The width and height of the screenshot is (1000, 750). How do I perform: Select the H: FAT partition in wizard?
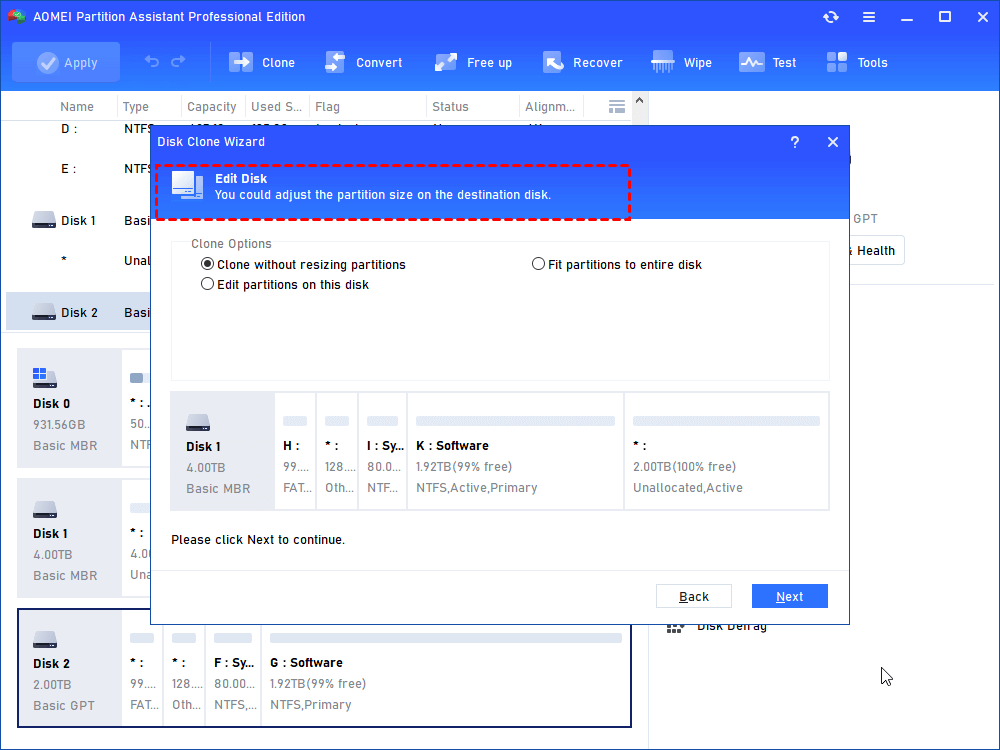coord(295,451)
